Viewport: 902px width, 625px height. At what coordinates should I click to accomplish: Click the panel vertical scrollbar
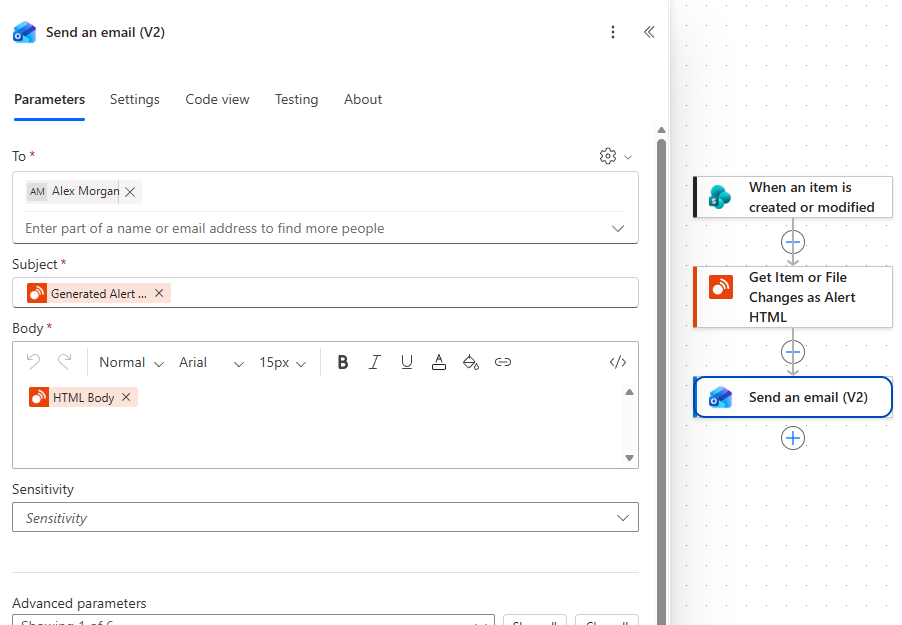[x=662, y=380]
